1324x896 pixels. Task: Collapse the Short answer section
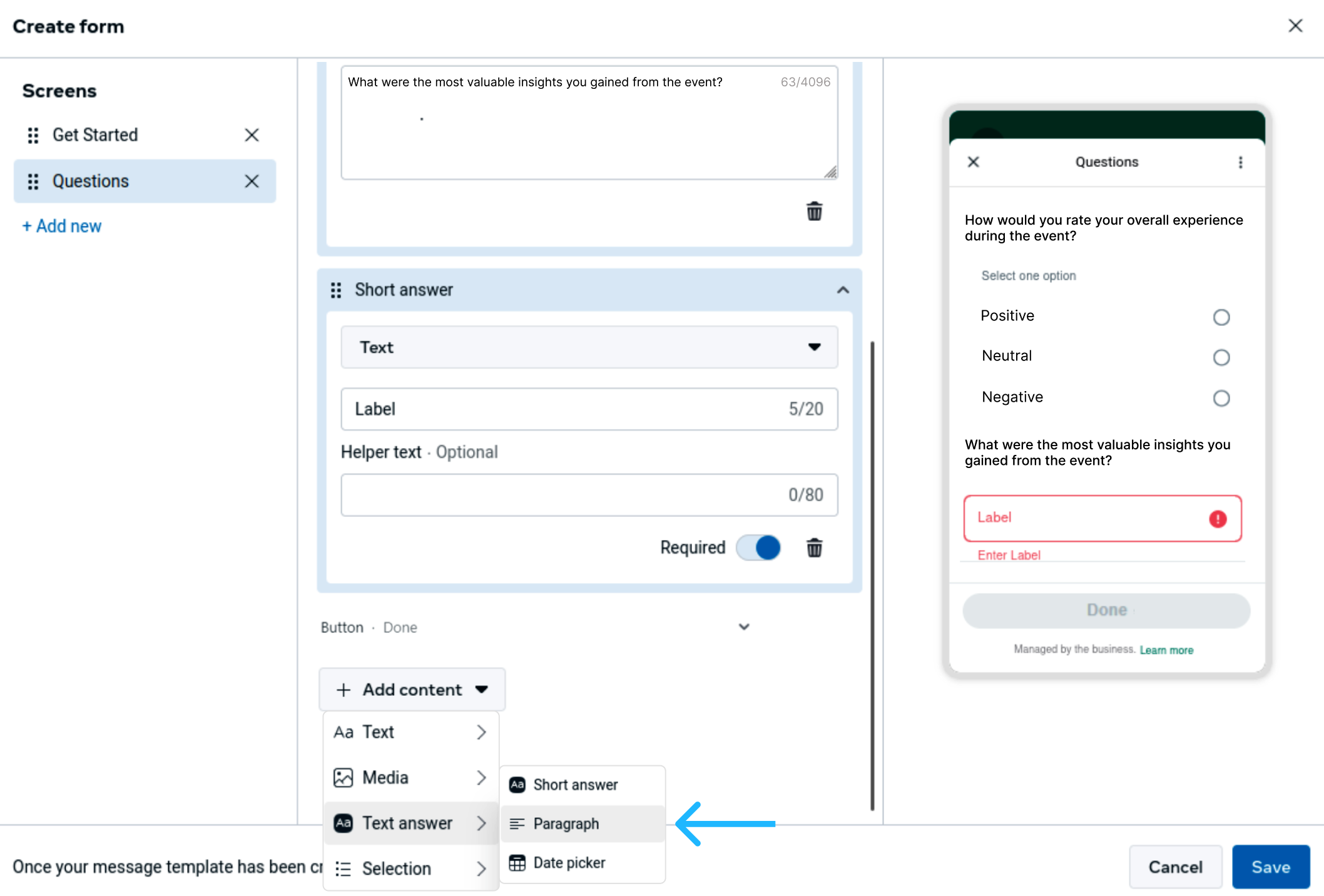pos(843,290)
